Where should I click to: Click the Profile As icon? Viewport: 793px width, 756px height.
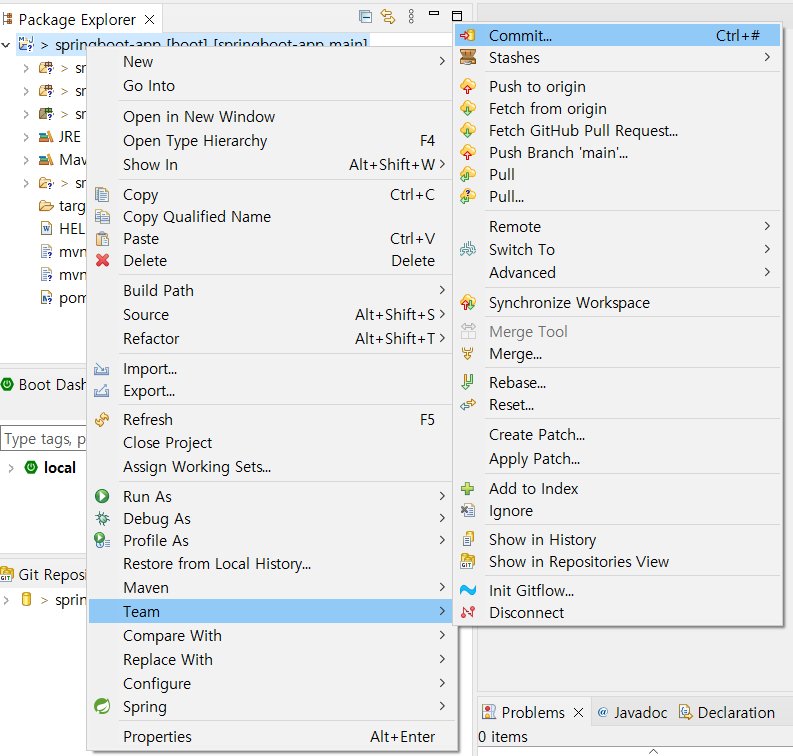click(x=102, y=541)
